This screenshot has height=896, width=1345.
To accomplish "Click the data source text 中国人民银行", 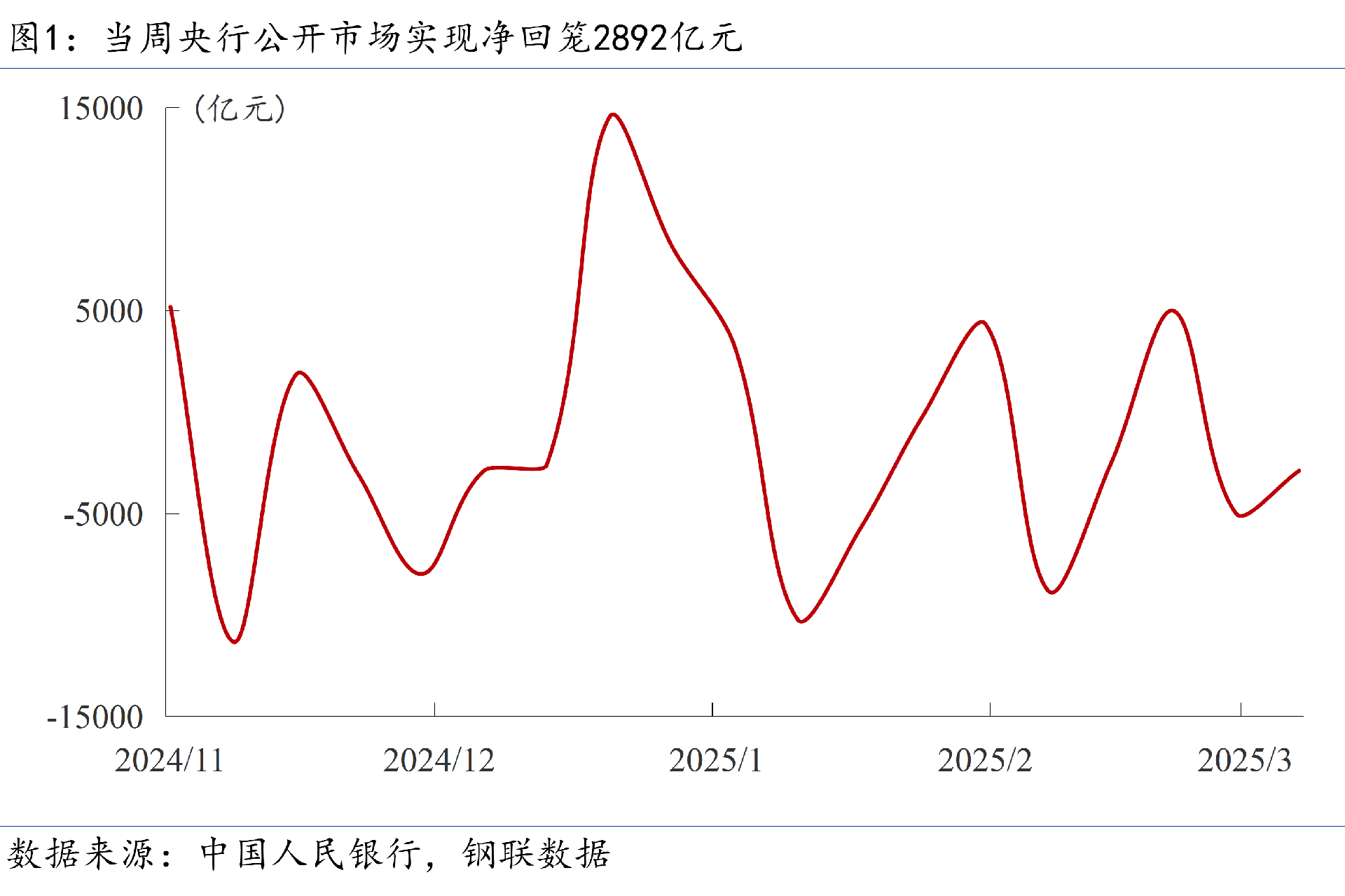I will point(310,854).
